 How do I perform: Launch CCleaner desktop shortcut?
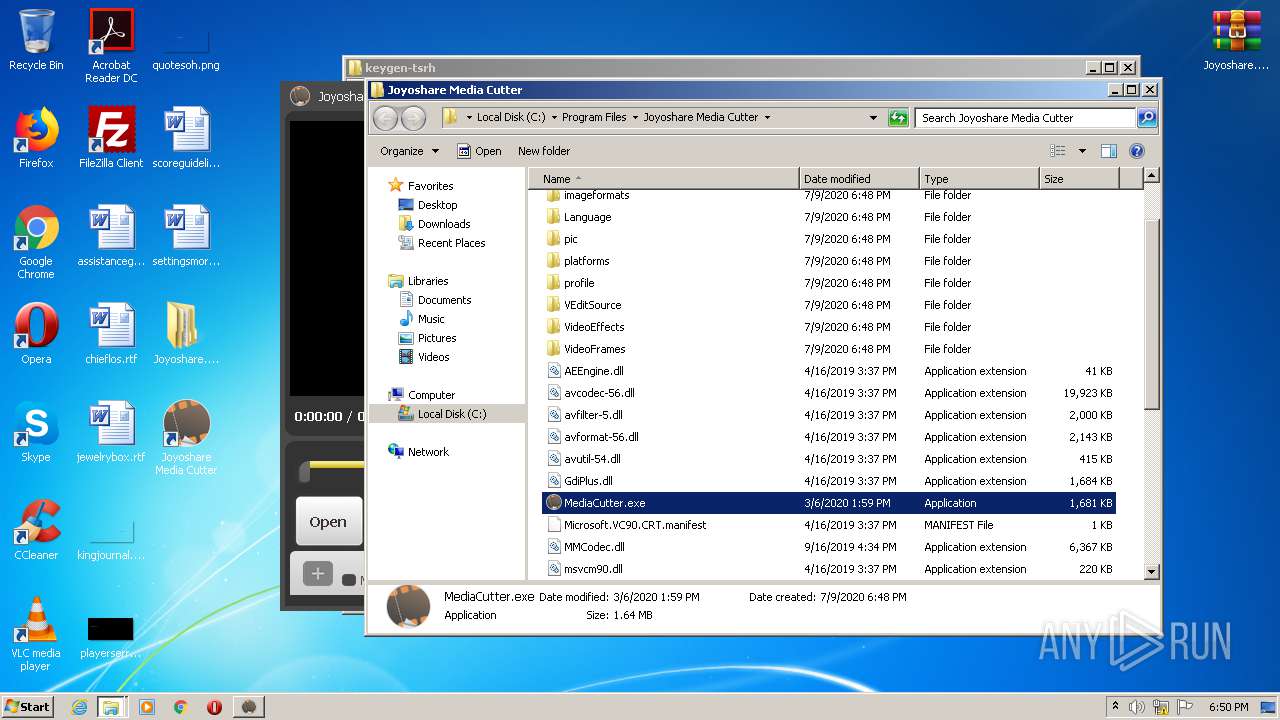[x=36, y=530]
